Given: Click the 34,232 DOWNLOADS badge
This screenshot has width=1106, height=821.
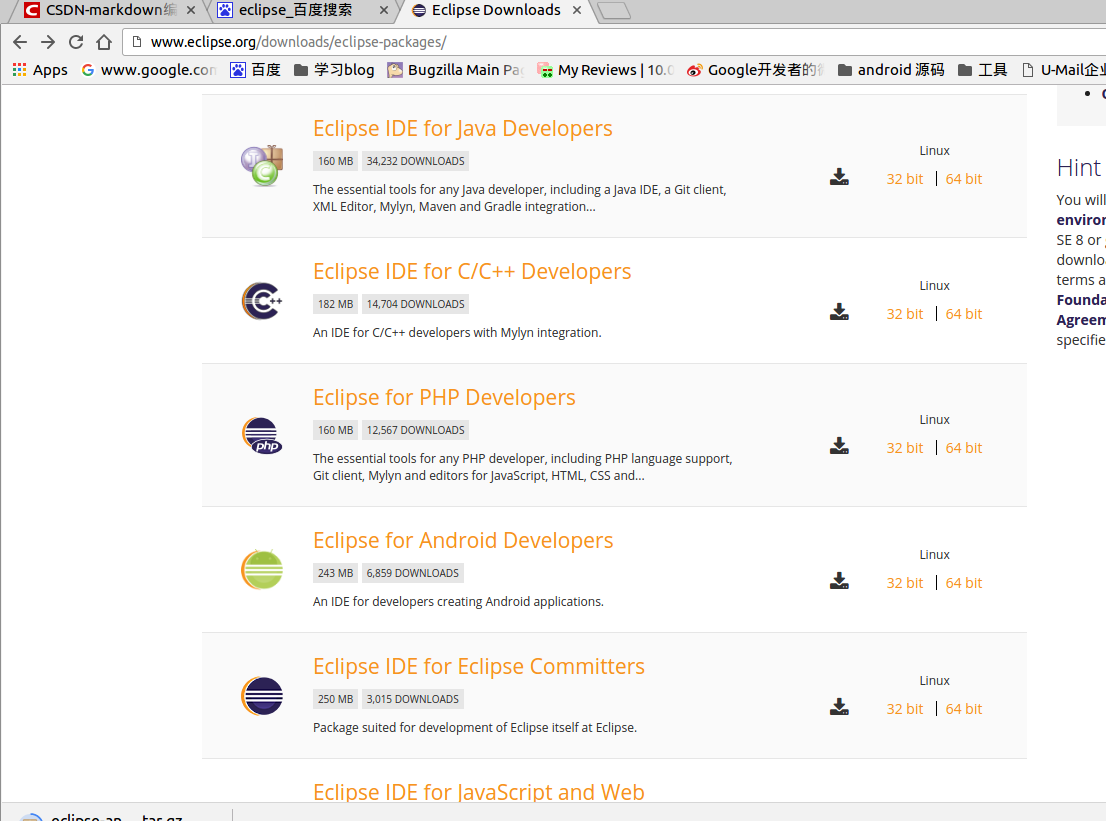Looking at the screenshot, I should pos(415,162).
